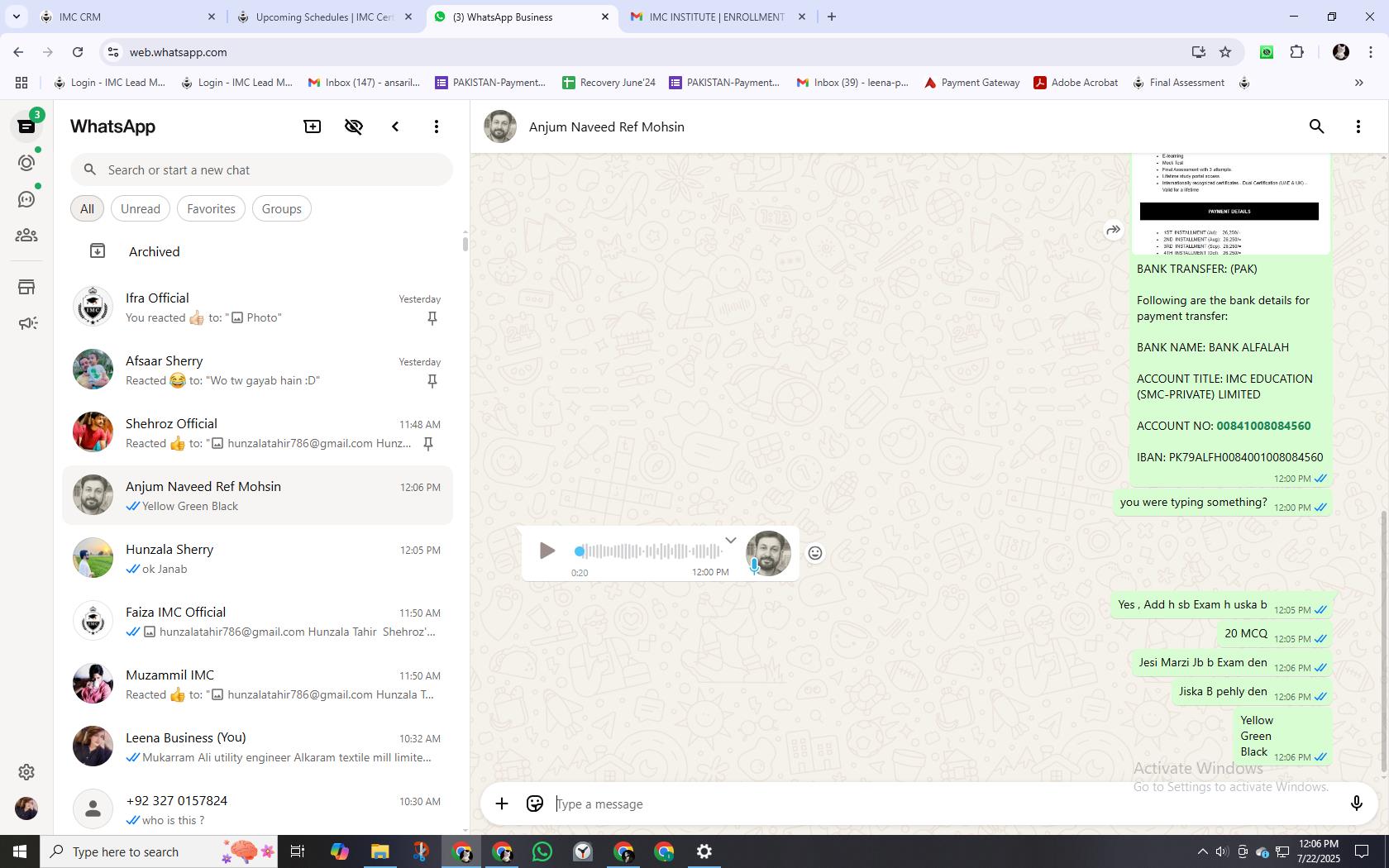1389x868 pixels.
Task: Open Final Assessment bookmark
Action: (1178, 83)
